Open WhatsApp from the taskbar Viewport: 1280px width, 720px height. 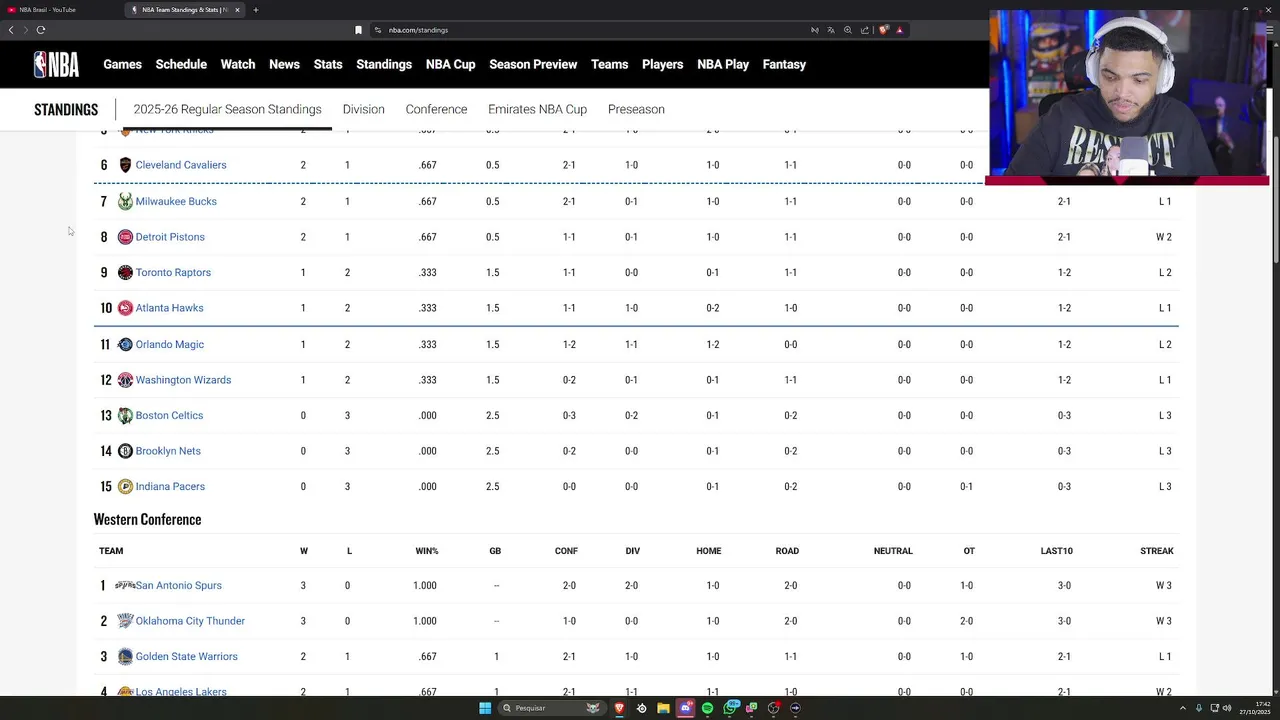click(x=730, y=708)
